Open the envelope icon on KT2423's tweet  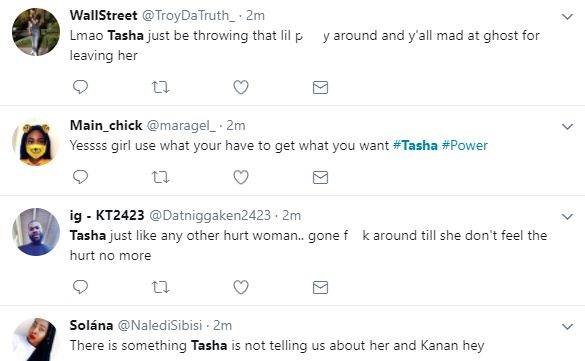click(320, 287)
